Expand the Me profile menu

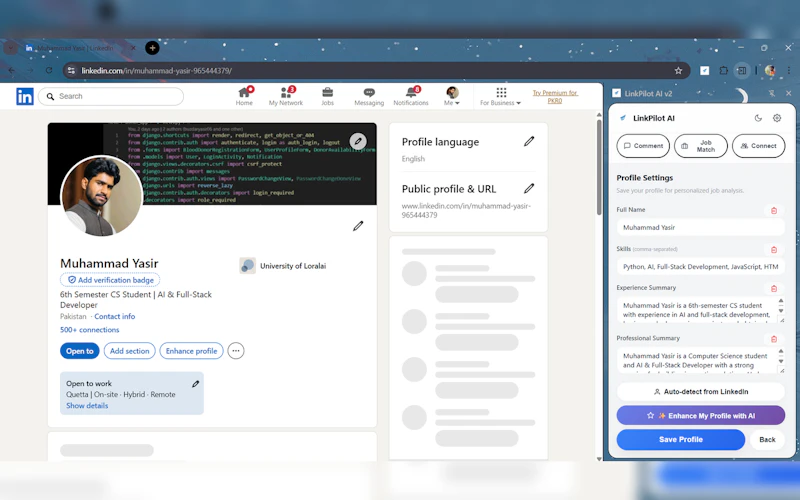pyautogui.click(x=452, y=96)
